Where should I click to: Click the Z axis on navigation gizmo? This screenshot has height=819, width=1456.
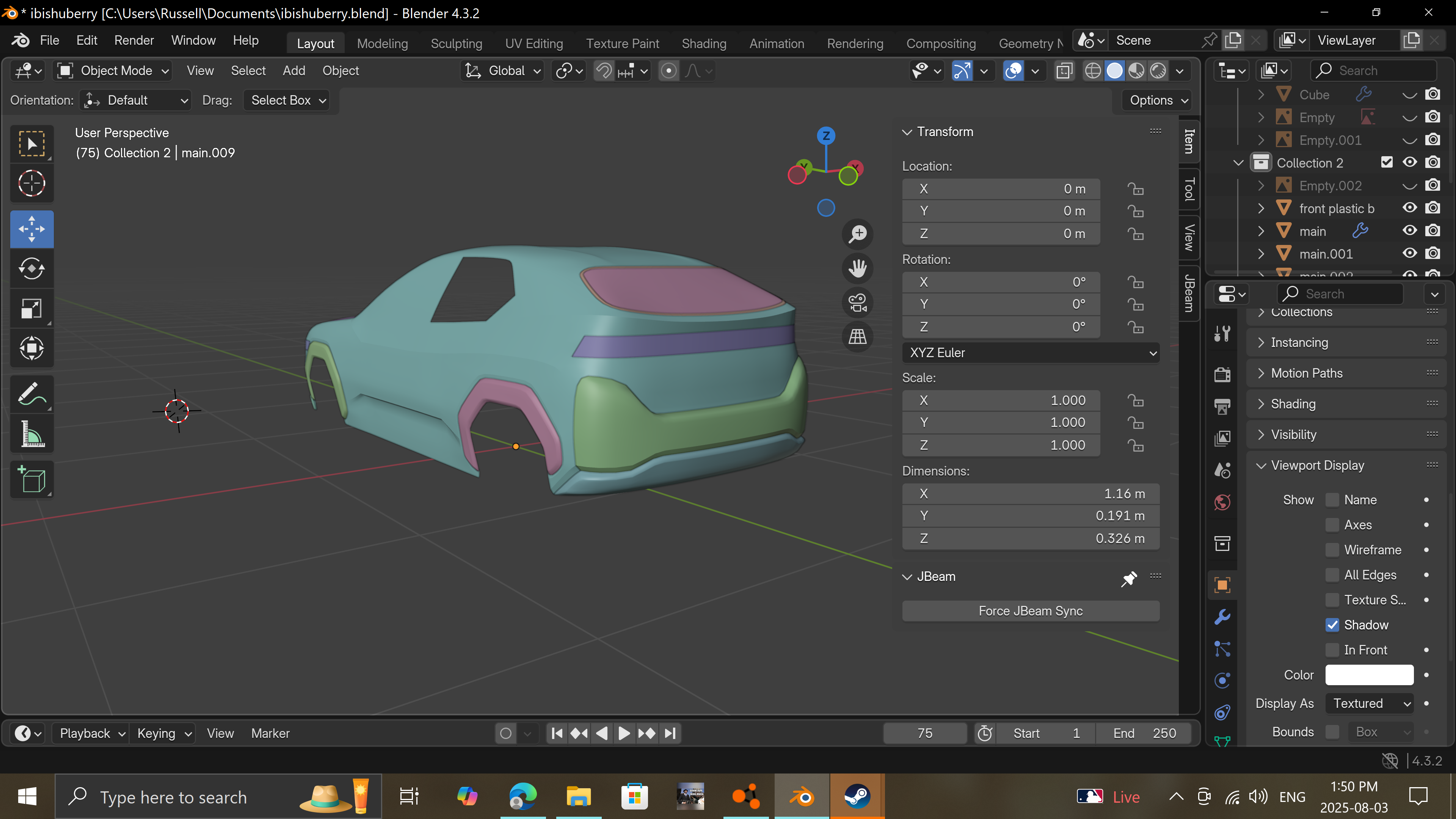826,136
